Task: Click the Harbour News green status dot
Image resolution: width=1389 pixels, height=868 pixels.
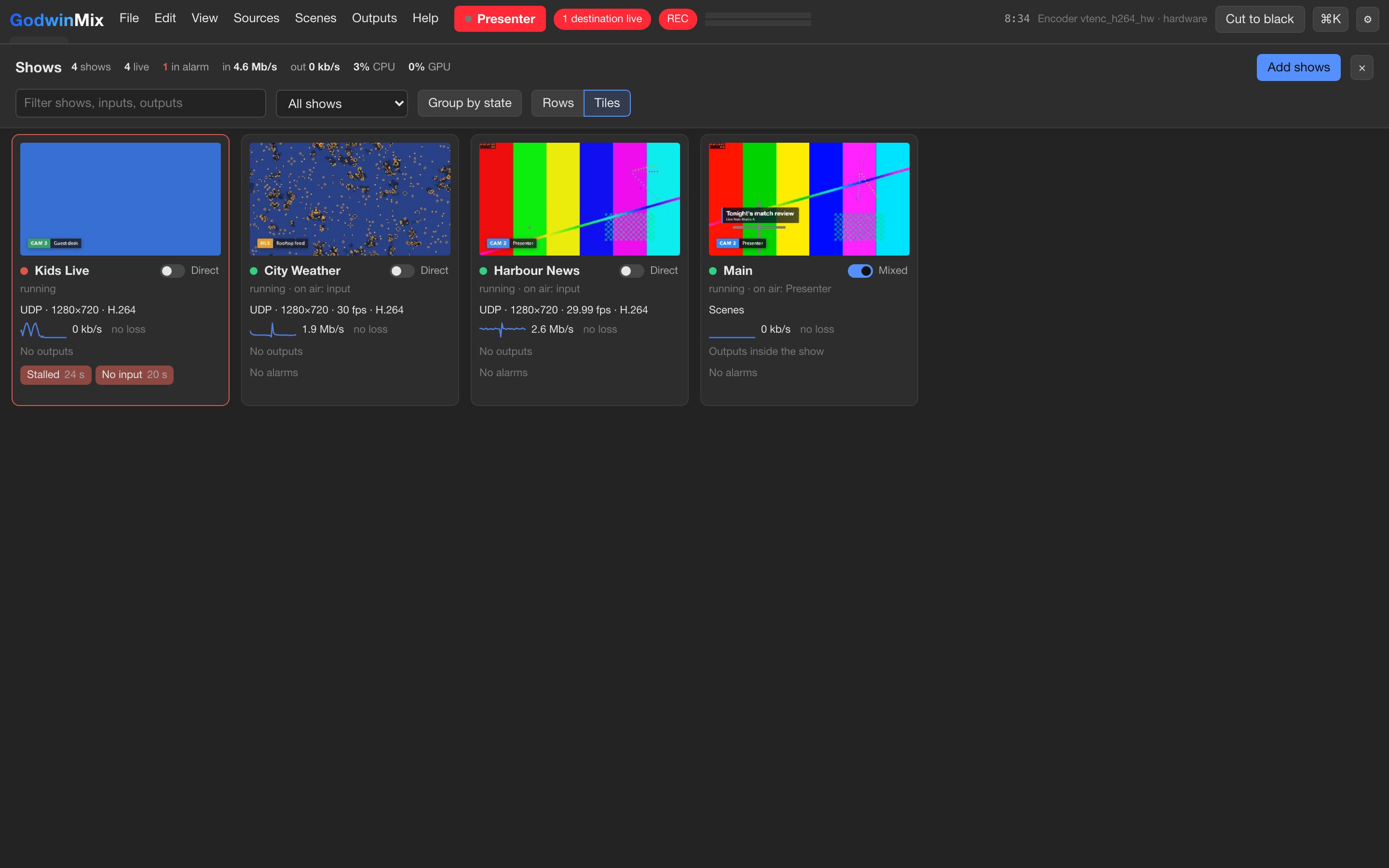Action: click(483, 271)
